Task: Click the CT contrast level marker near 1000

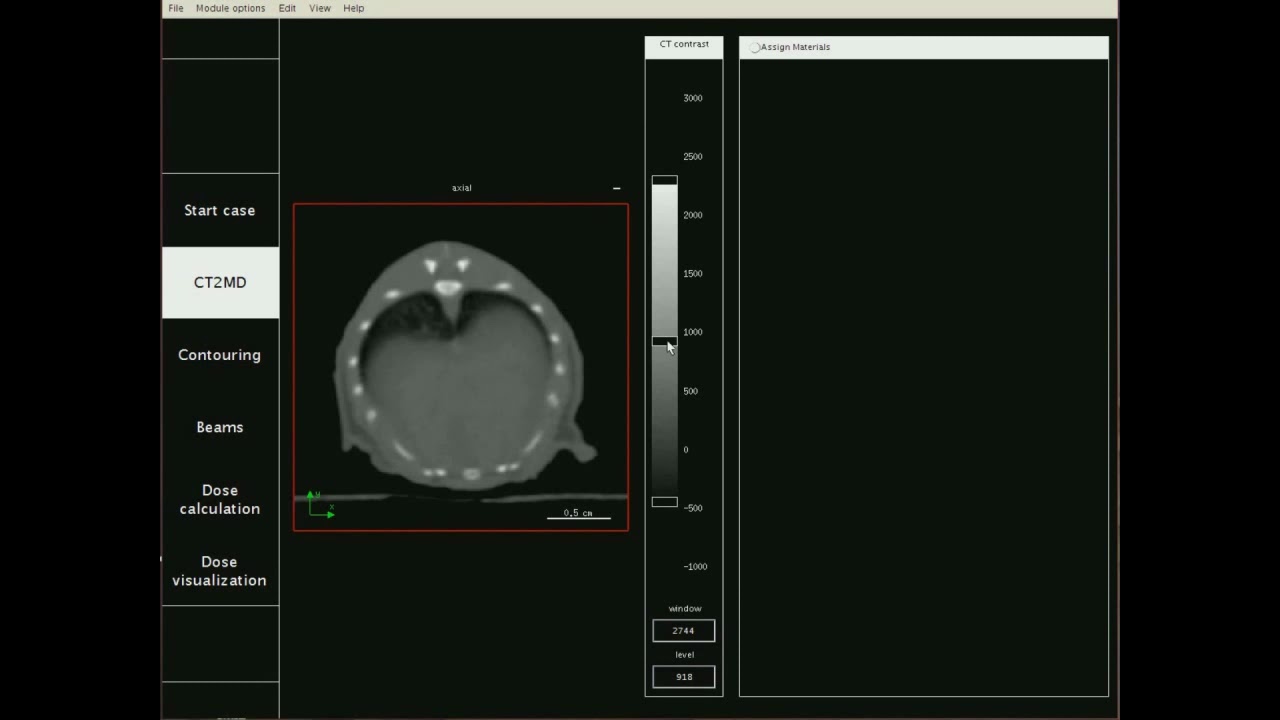Action: [x=665, y=341]
